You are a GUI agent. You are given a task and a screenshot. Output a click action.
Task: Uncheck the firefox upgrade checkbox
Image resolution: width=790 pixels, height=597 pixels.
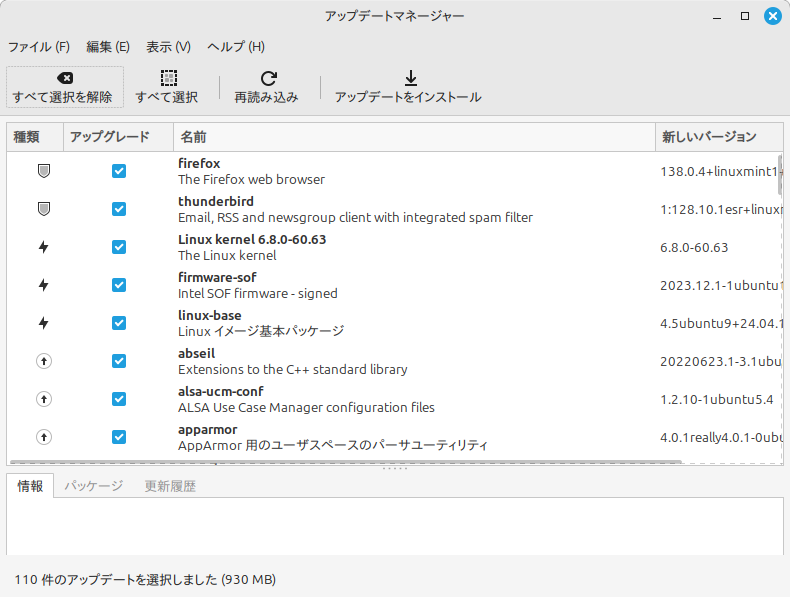coord(119,171)
